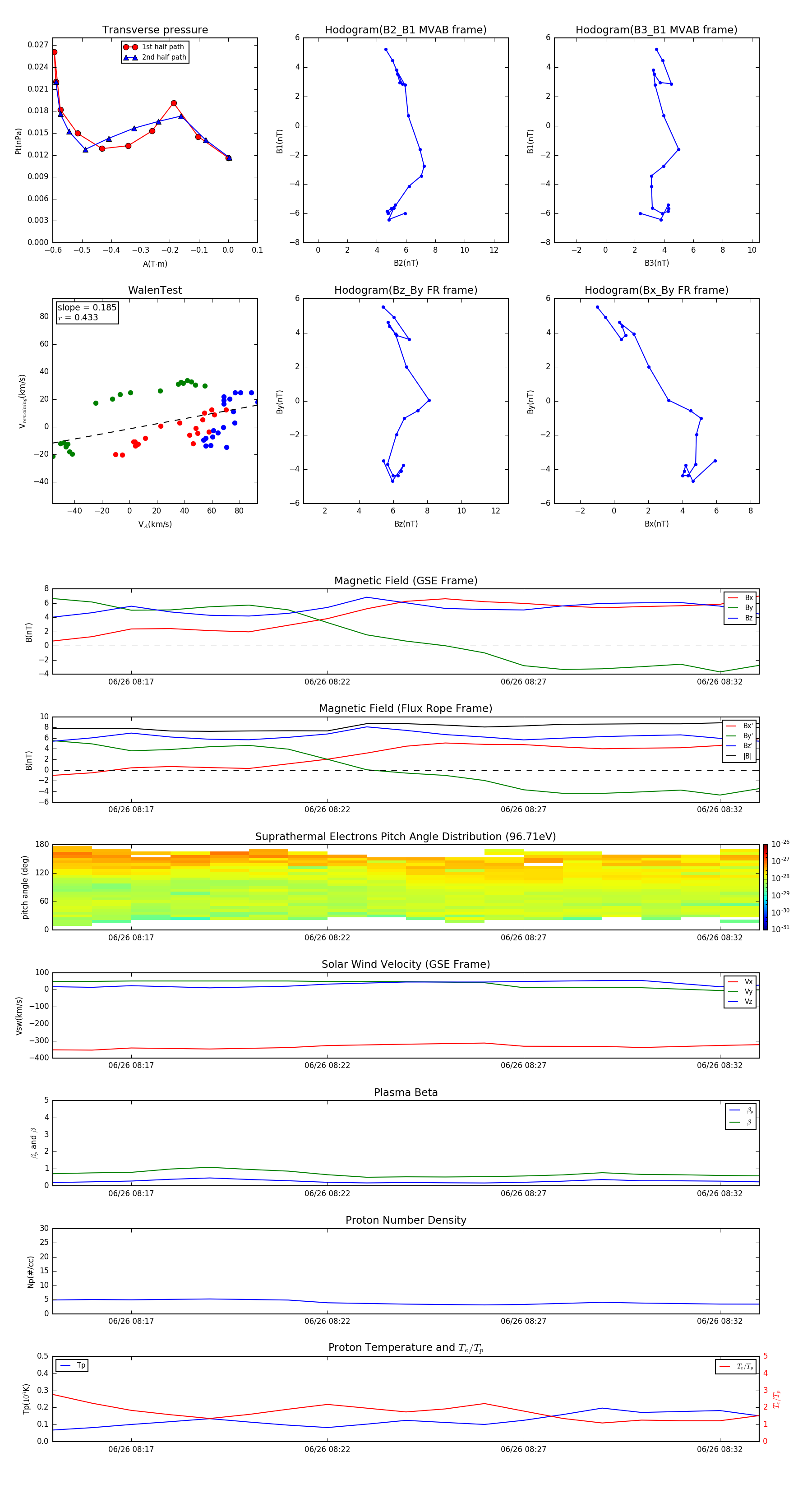Select the 'Vz' legend entry
Screen dimensions: 812x1489
[740, 1002]
